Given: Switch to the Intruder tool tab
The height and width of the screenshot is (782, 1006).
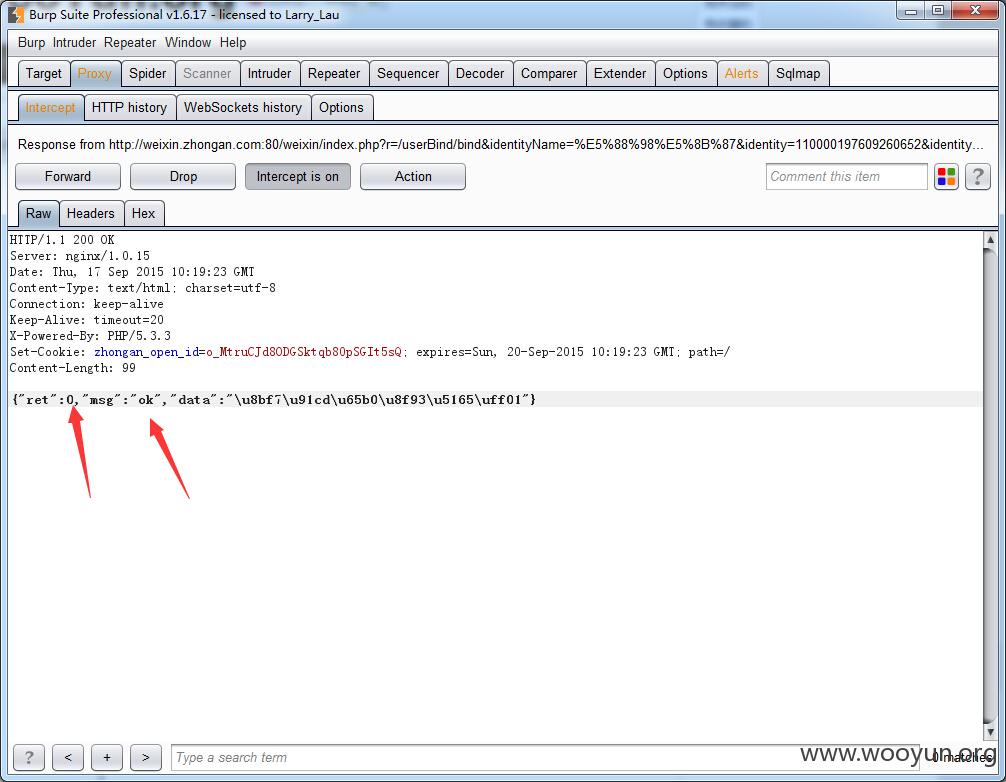Looking at the screenshot, I should point(269,74).
